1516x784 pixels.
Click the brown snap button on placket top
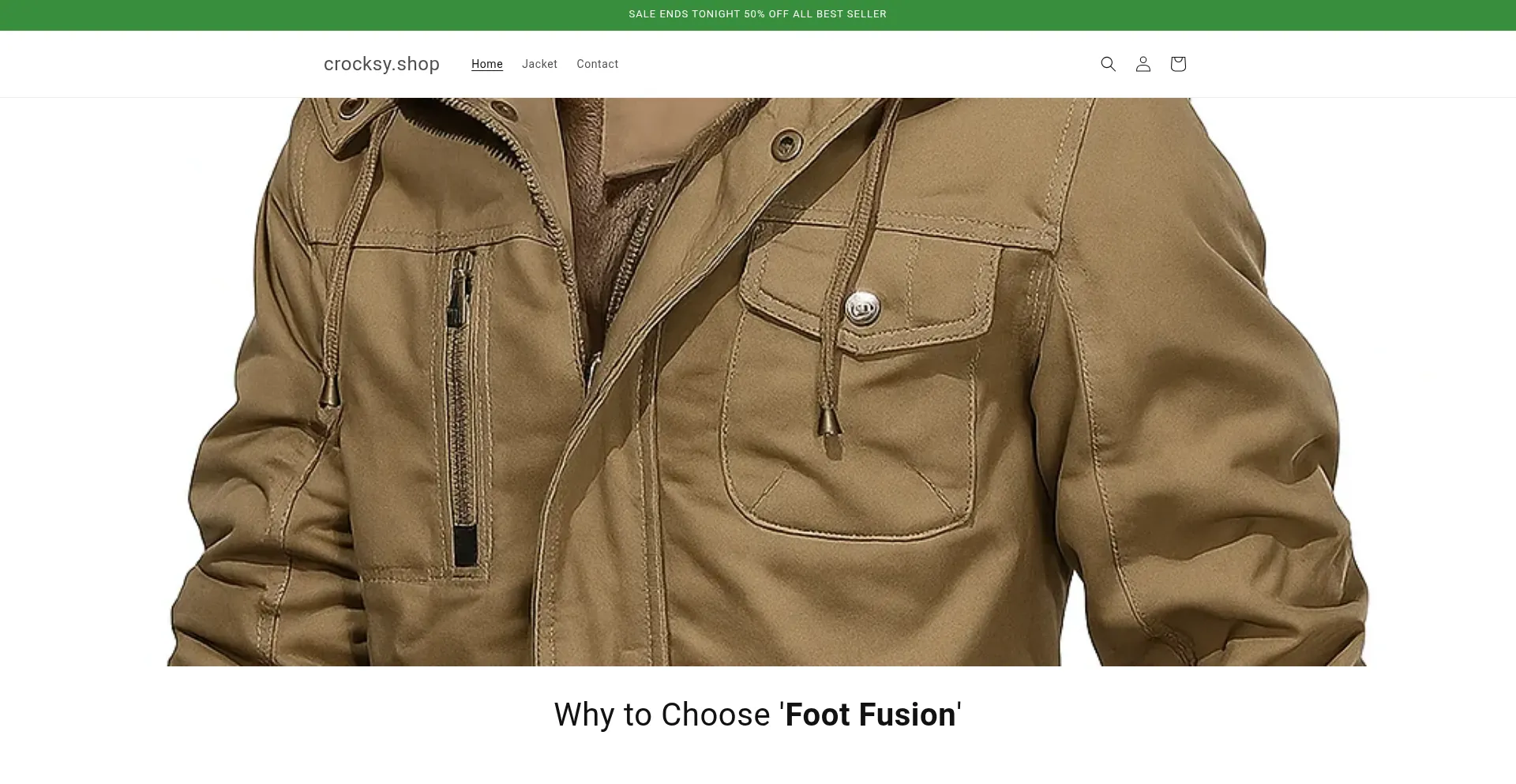786,143
